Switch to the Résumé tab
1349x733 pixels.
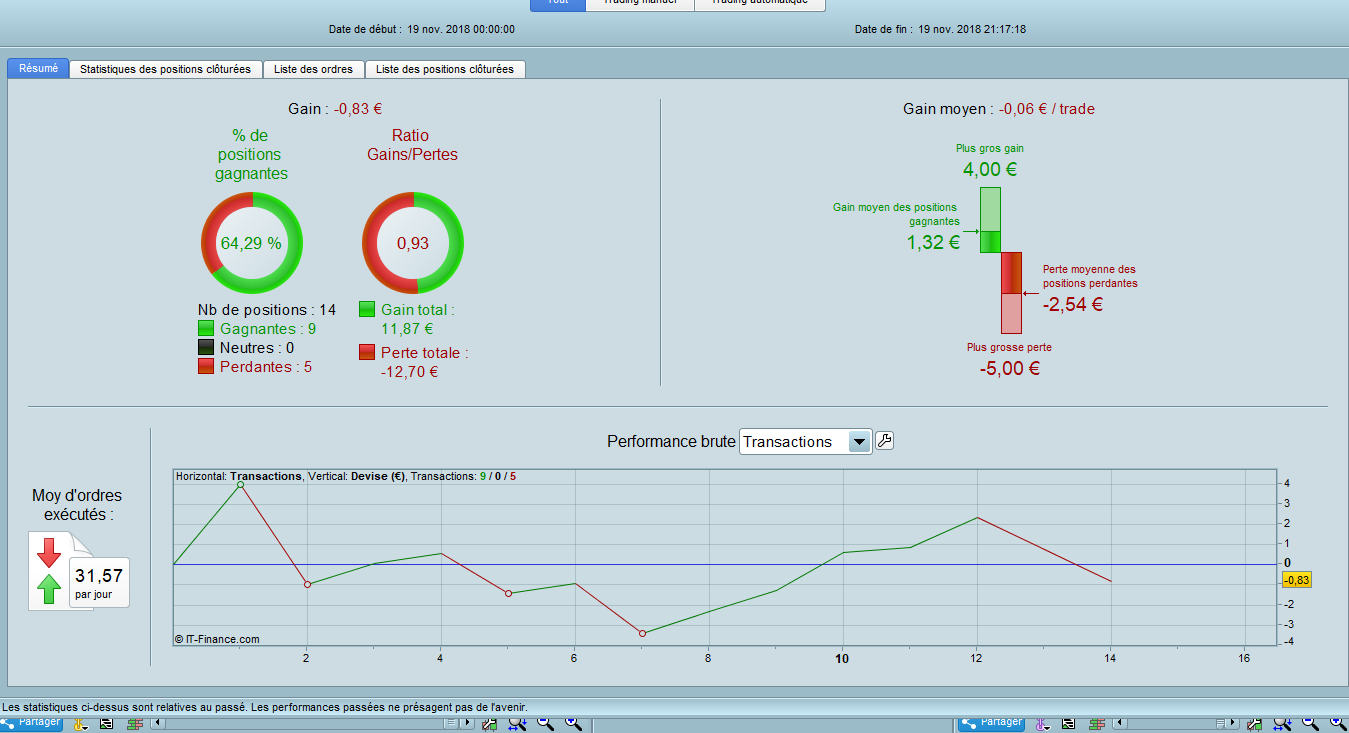point(38,68)
